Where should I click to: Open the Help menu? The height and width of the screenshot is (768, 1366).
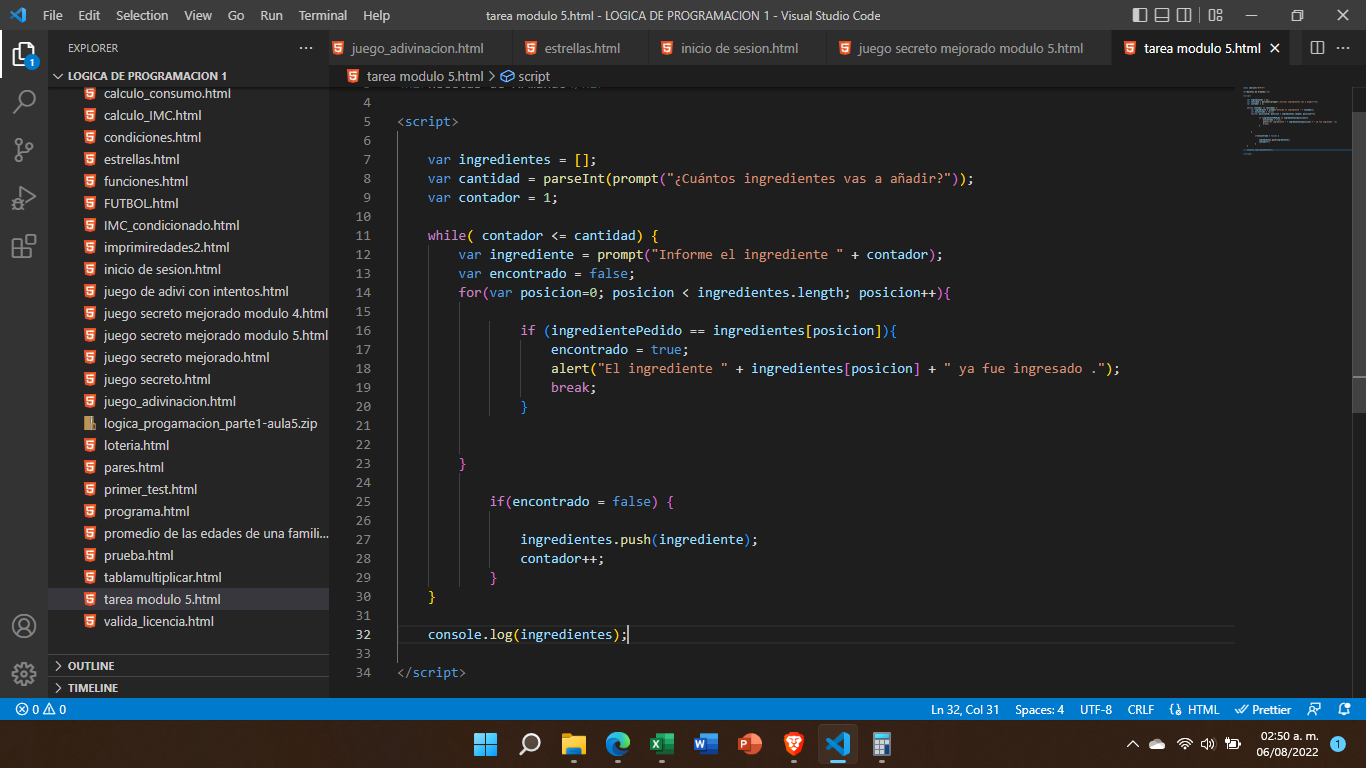[x=377, y=15]
